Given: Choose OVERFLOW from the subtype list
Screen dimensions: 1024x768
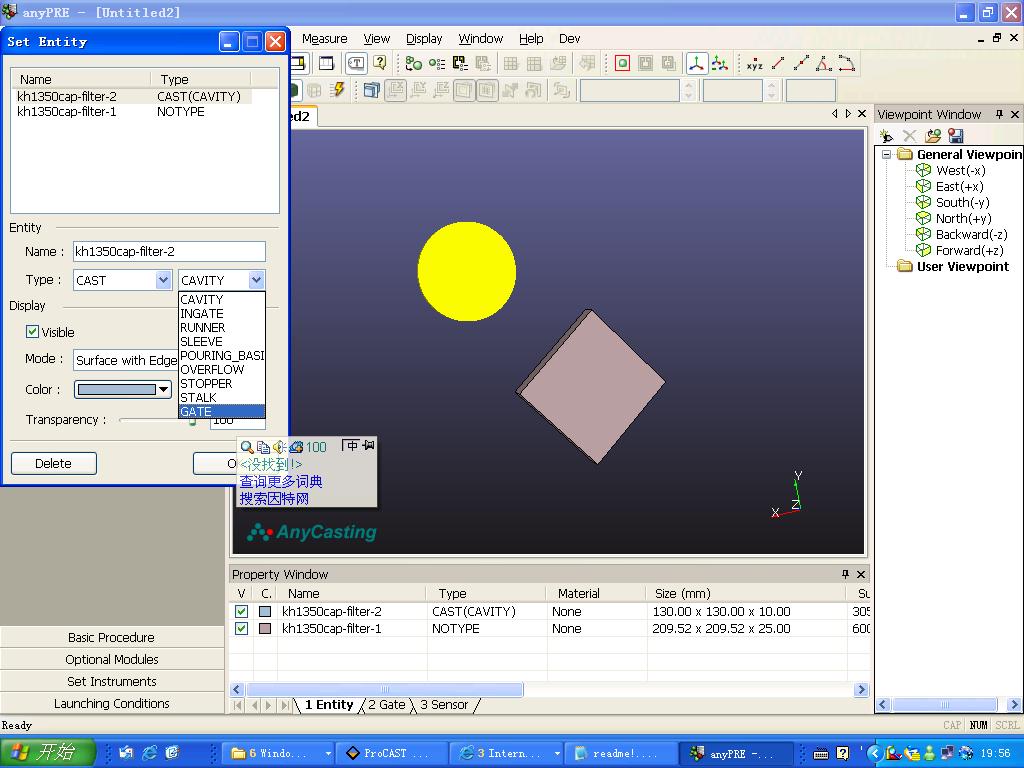Looking at the screenshot, I should click(221, 370).
